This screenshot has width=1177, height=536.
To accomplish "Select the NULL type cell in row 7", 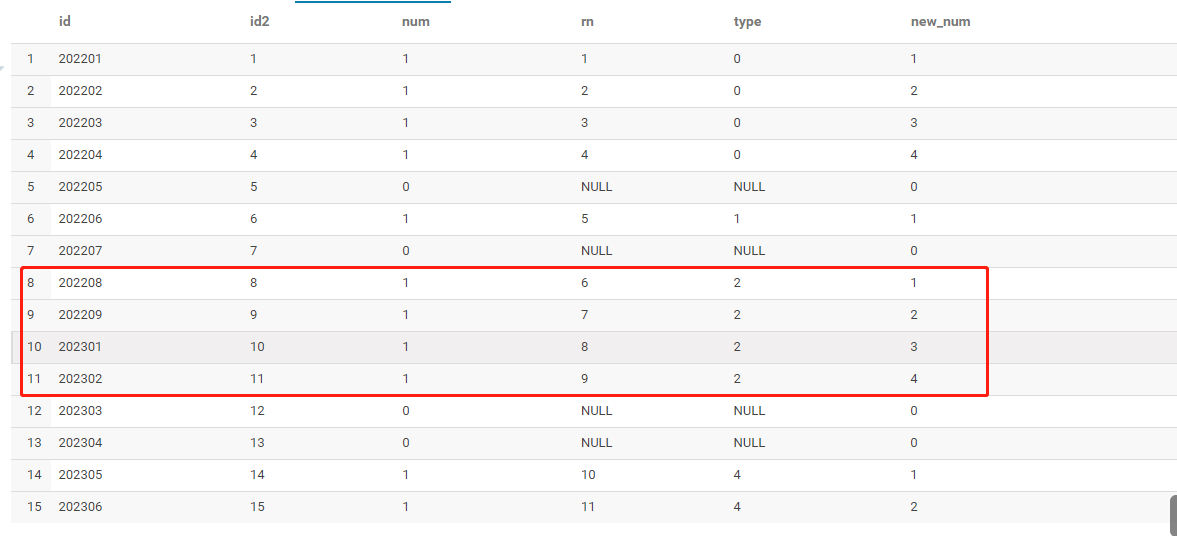I will click(x=749, y=251).
